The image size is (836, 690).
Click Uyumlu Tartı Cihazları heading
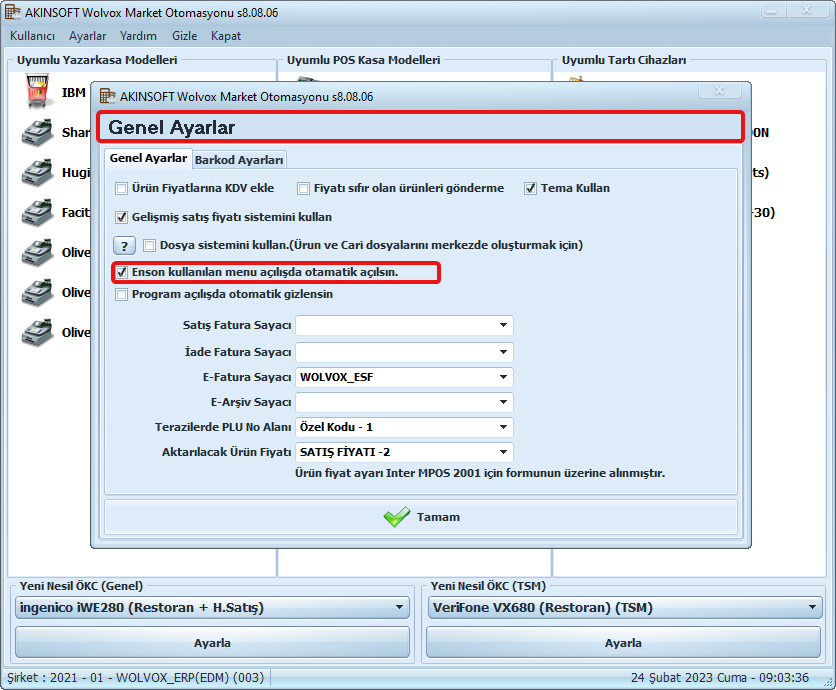pos(624,60)
